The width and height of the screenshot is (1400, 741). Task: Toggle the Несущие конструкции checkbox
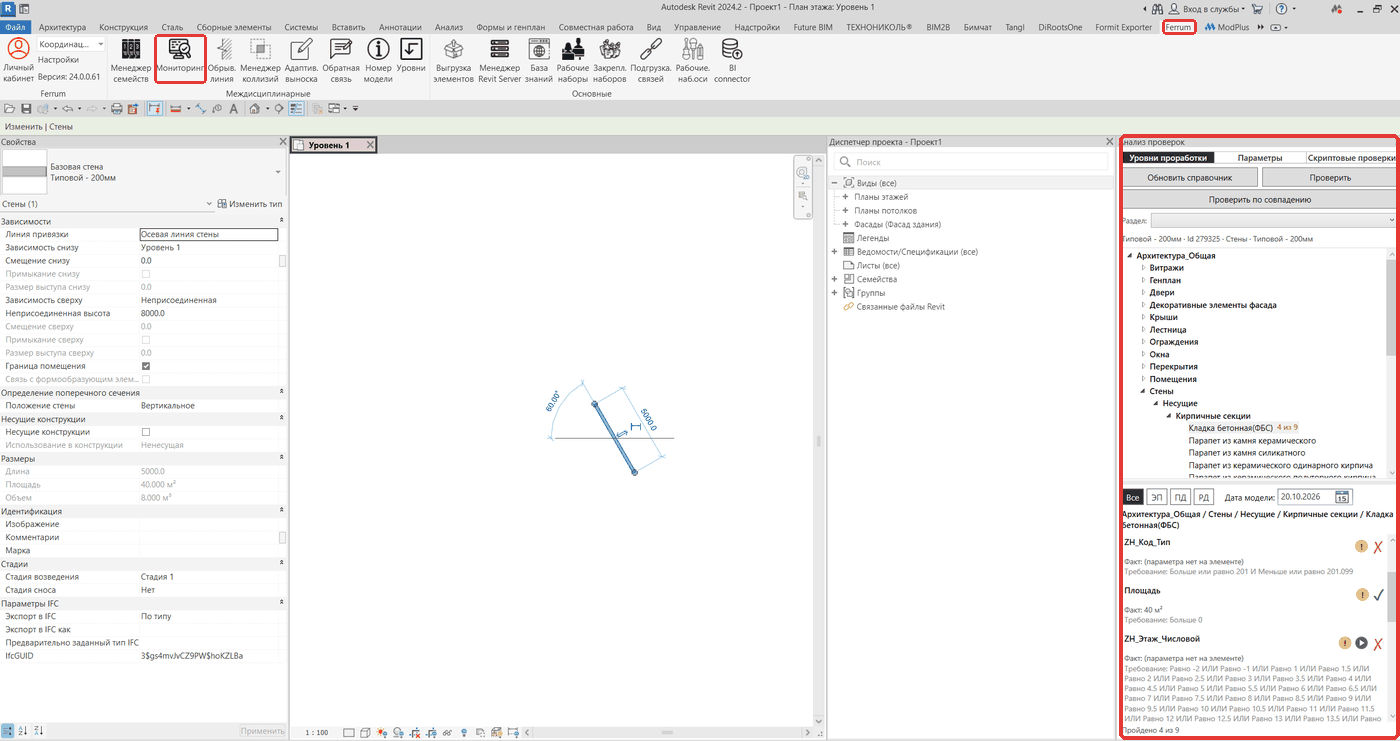(146, 432)
